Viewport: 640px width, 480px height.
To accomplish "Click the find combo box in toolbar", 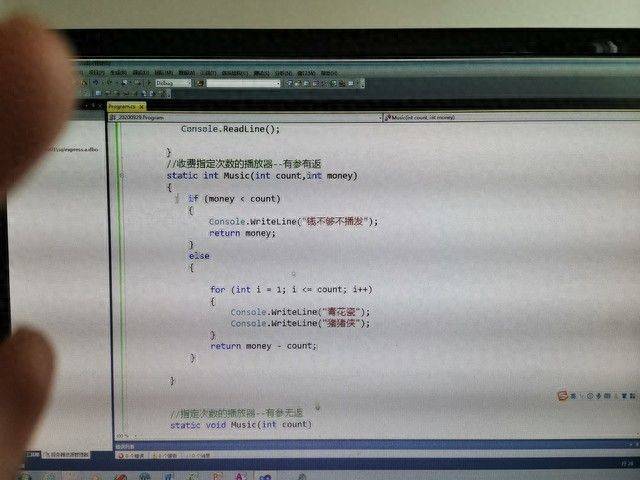I will (243, 84).
